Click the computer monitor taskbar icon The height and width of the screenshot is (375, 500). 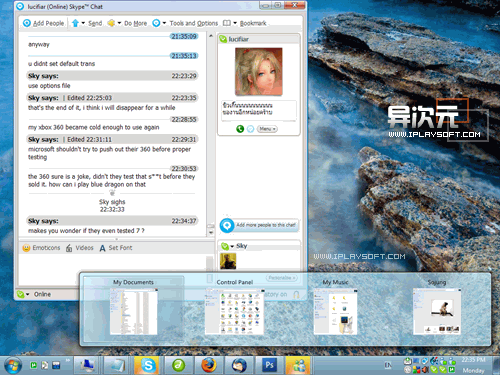[87, 366]
